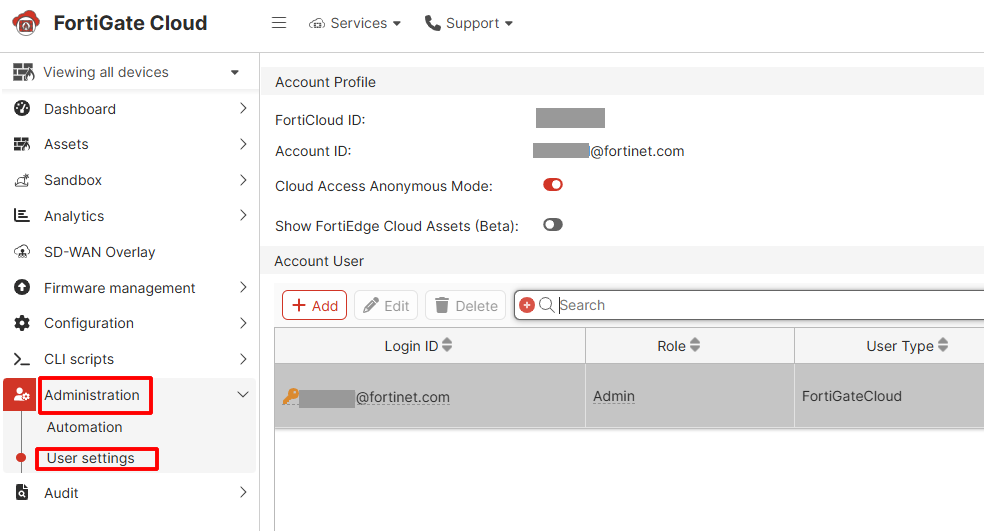
Task: Click the CLI scripts terminal icon
Action: [22, 359]
